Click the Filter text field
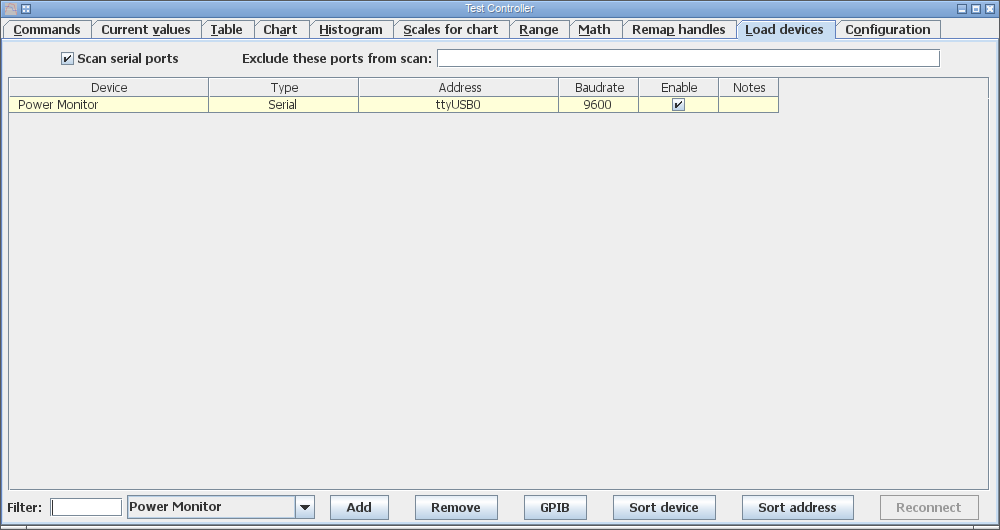The image size is (1000, 530). [x=86, y=507]
